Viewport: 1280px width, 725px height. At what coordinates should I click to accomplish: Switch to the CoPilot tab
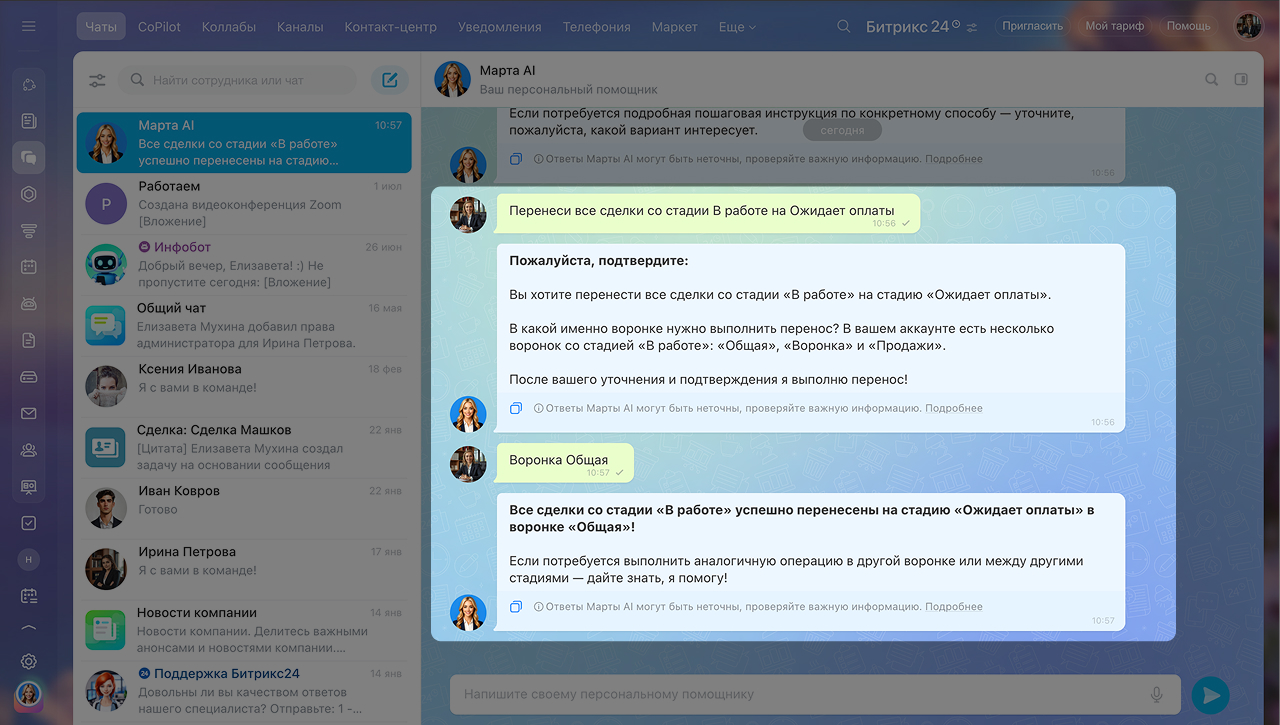coord(159,27)
